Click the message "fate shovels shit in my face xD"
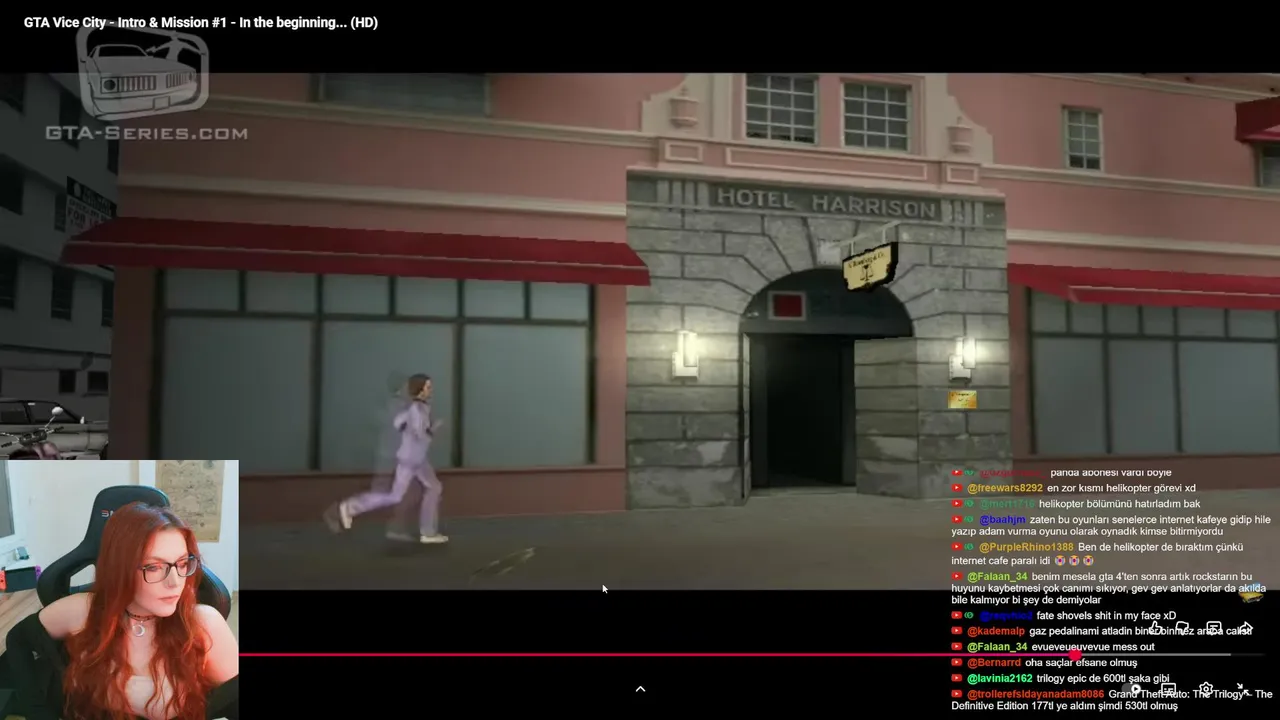1280x720 pixels. pos(1106,616)
